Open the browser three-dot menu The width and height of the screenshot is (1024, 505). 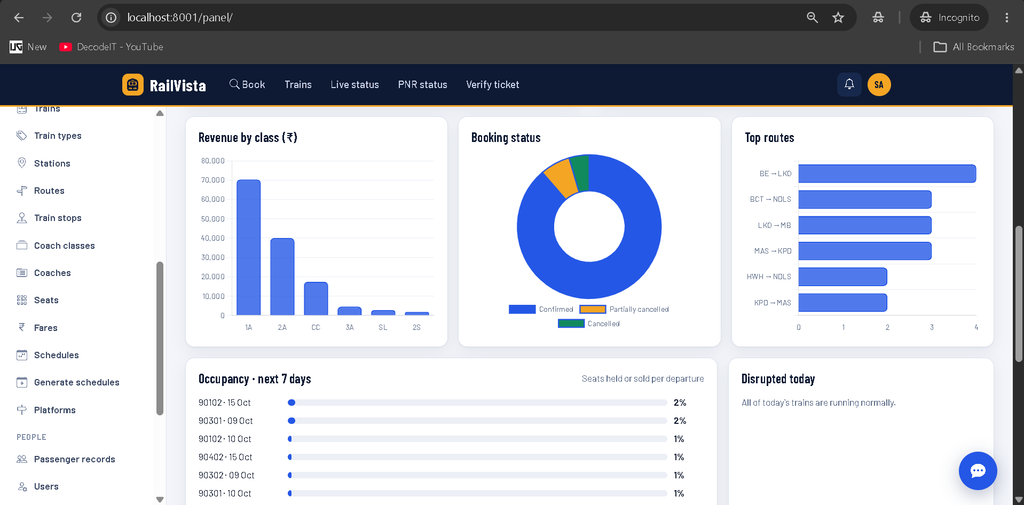(x=1006, y=18)
